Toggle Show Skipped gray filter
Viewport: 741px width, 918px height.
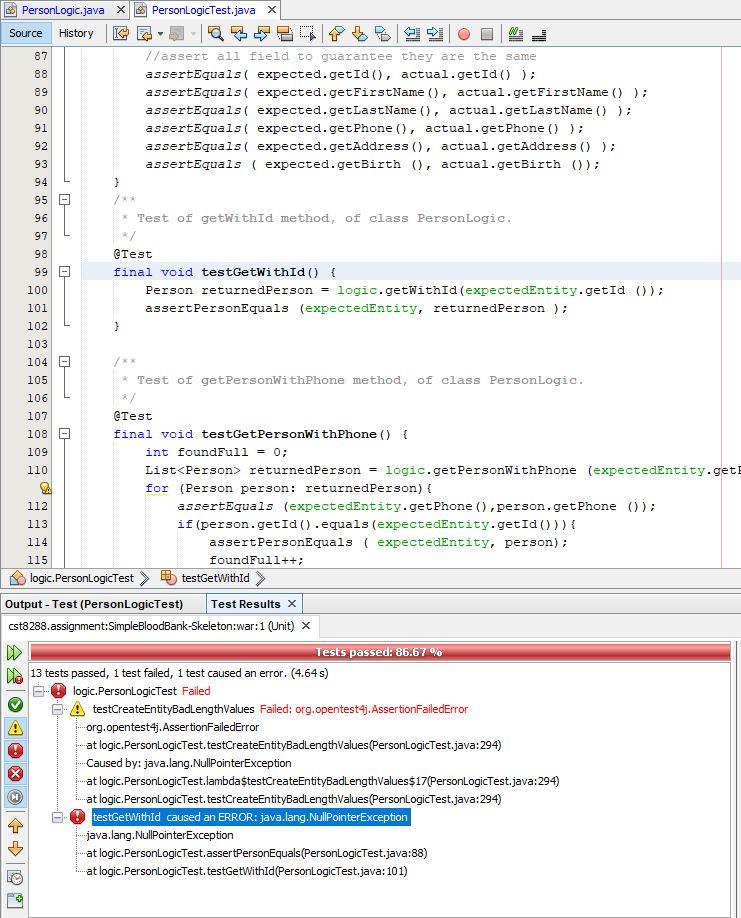pos(15,797)
